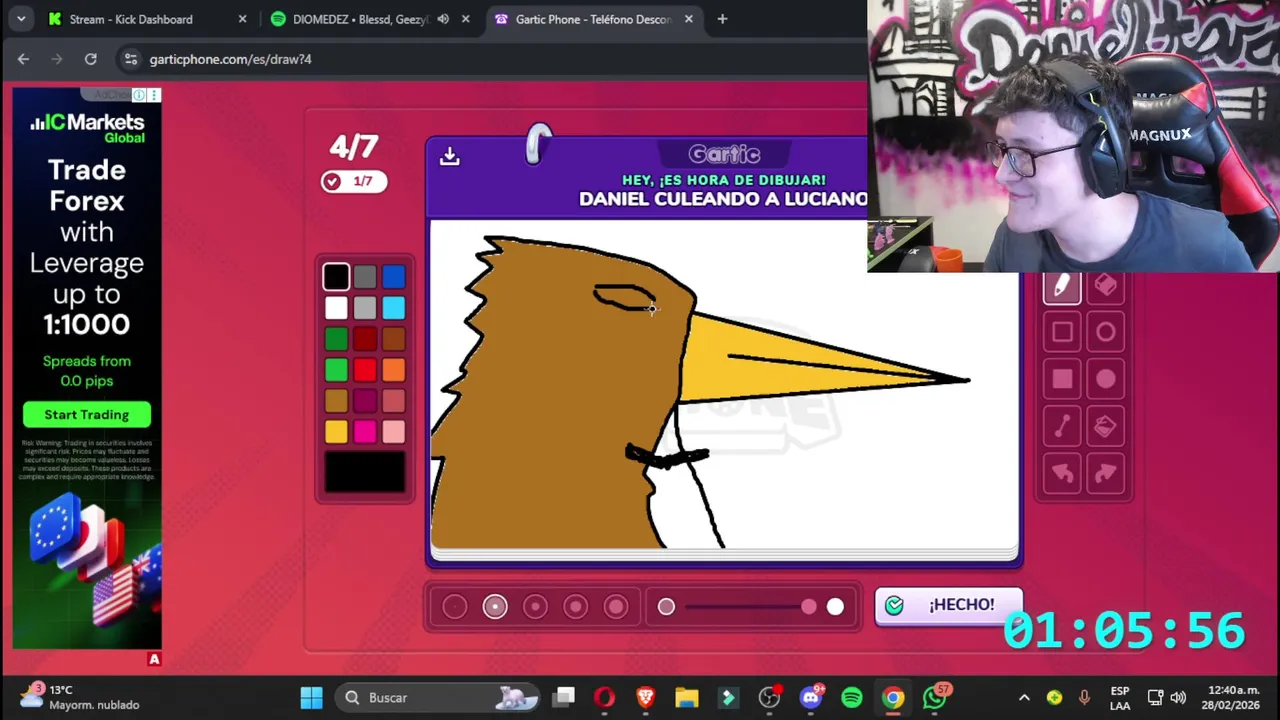This screenshot has height=720, width=1280.
Task: Click the 1/7 players ready indicator
Action: (354, 181)
